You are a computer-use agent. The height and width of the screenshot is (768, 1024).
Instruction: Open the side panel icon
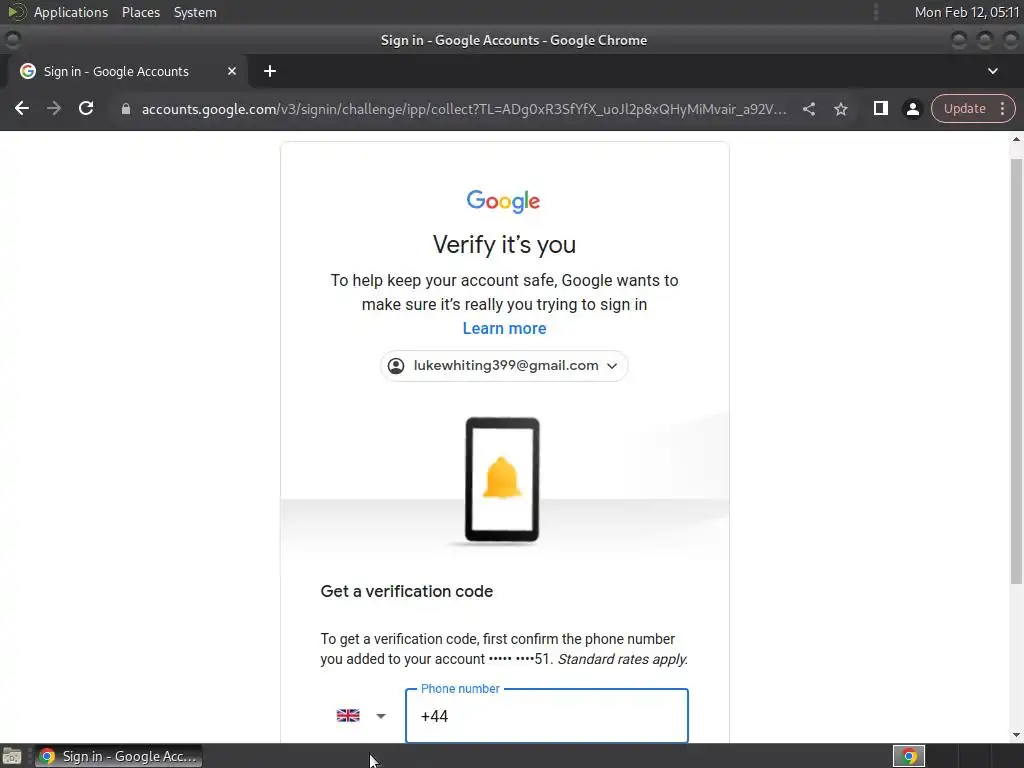(x=880, y=108)
